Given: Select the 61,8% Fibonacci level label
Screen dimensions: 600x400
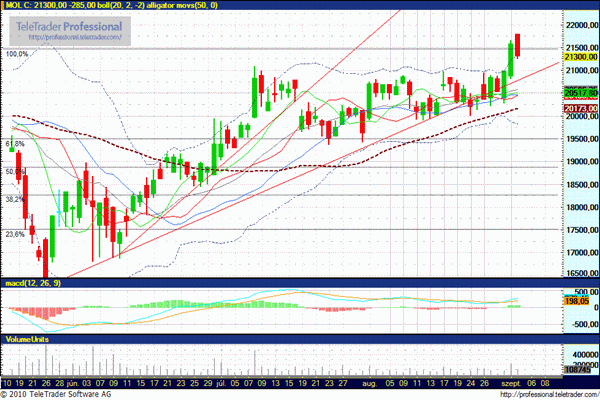Looking at the screenshot, I should (x=14, y=145).
